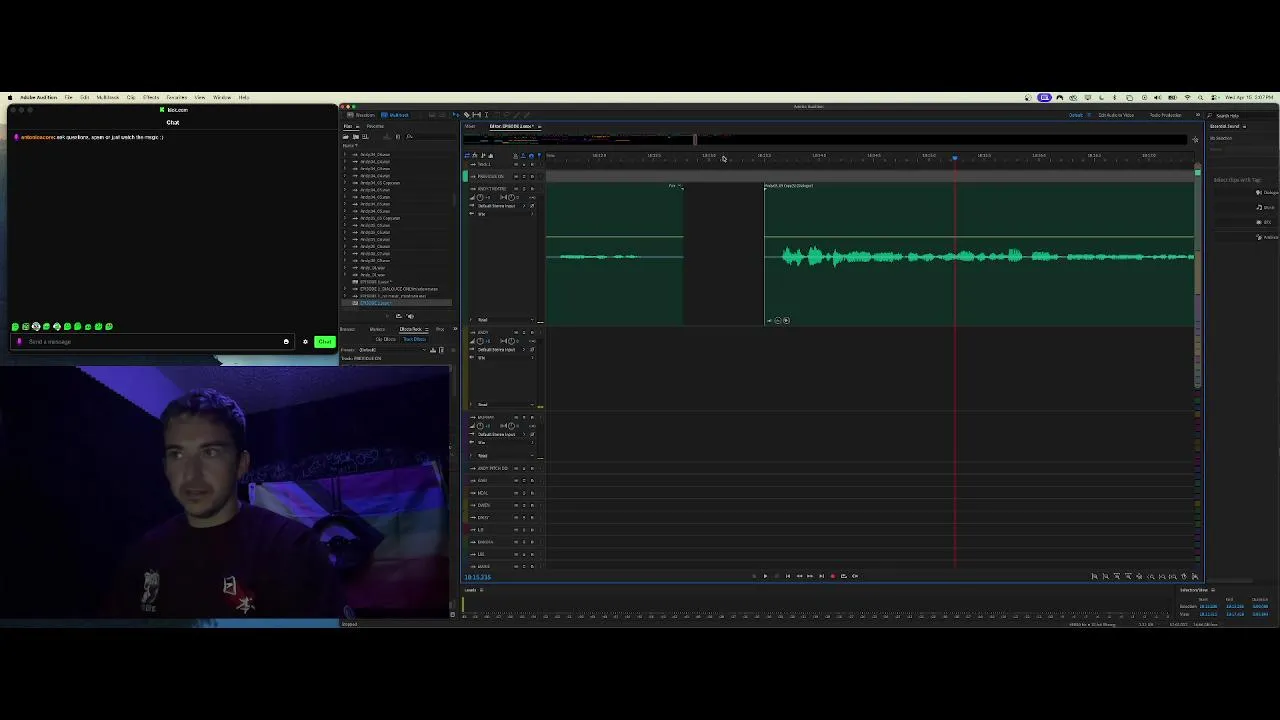
Task: Select the Move tool in Audition toolbar
Action: pyautogui.click(x=456, y=115)
